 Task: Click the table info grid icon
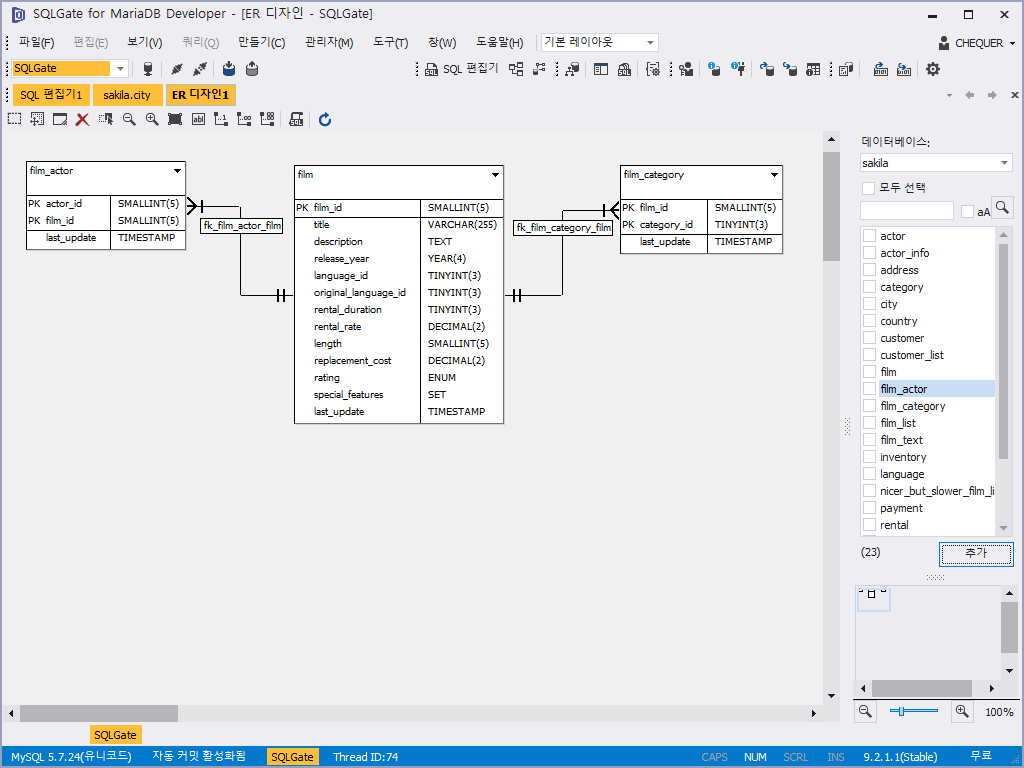pos(813,69)
